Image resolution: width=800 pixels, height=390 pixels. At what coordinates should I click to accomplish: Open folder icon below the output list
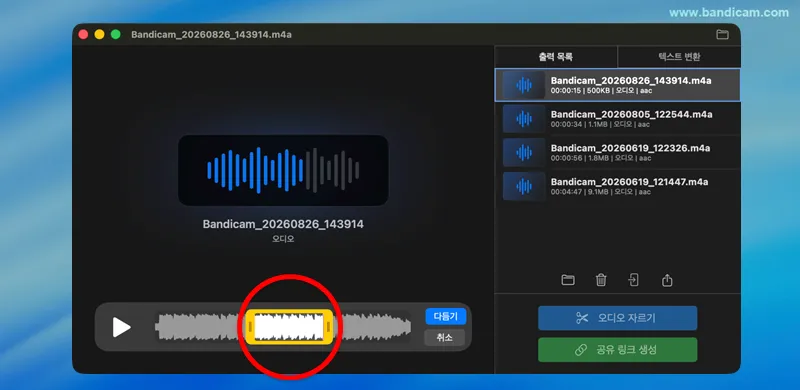pos(568,280)
